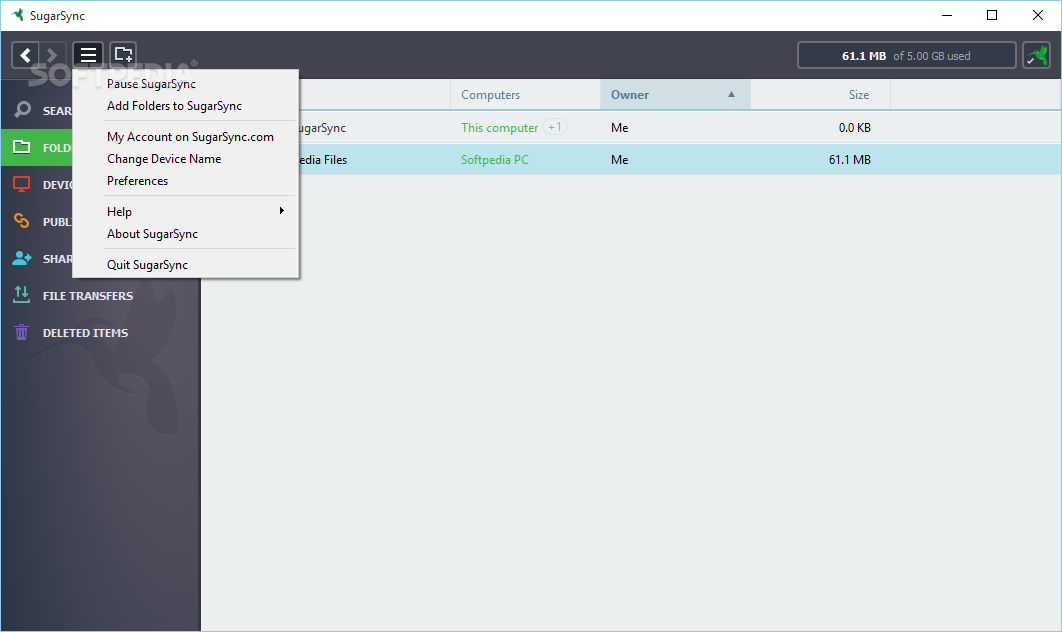Maximize the SugarSync window
This screenshot has height=632, width=1062.
click(x=992, y=15)
